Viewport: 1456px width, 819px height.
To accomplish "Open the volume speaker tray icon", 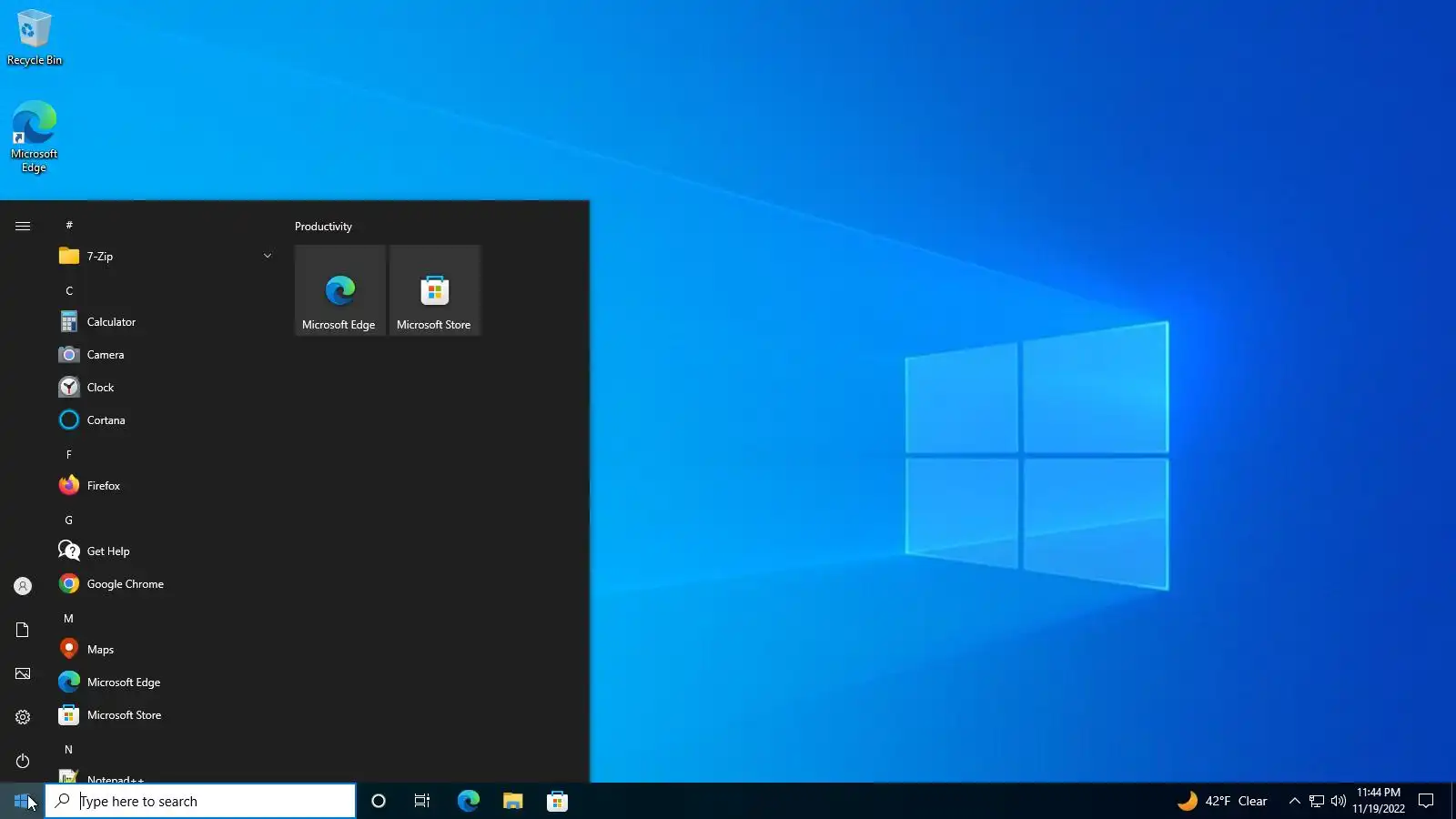I will click(1339, 801).
